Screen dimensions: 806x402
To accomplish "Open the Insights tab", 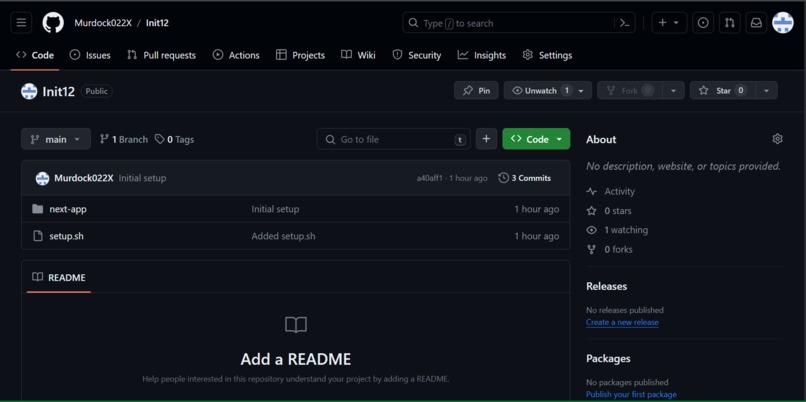I will coord(482,55).
